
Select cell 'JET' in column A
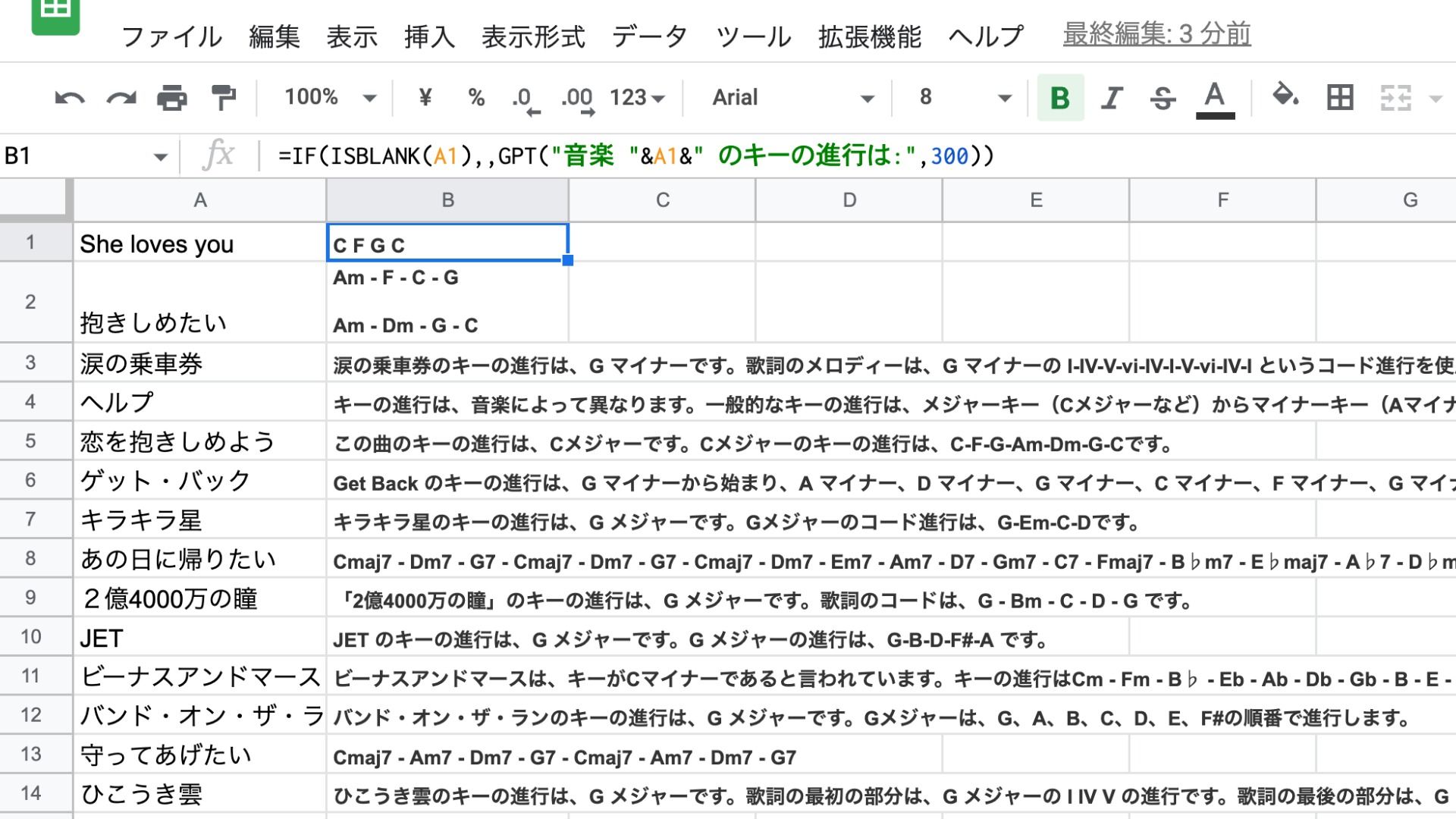(x=200, y=637)
